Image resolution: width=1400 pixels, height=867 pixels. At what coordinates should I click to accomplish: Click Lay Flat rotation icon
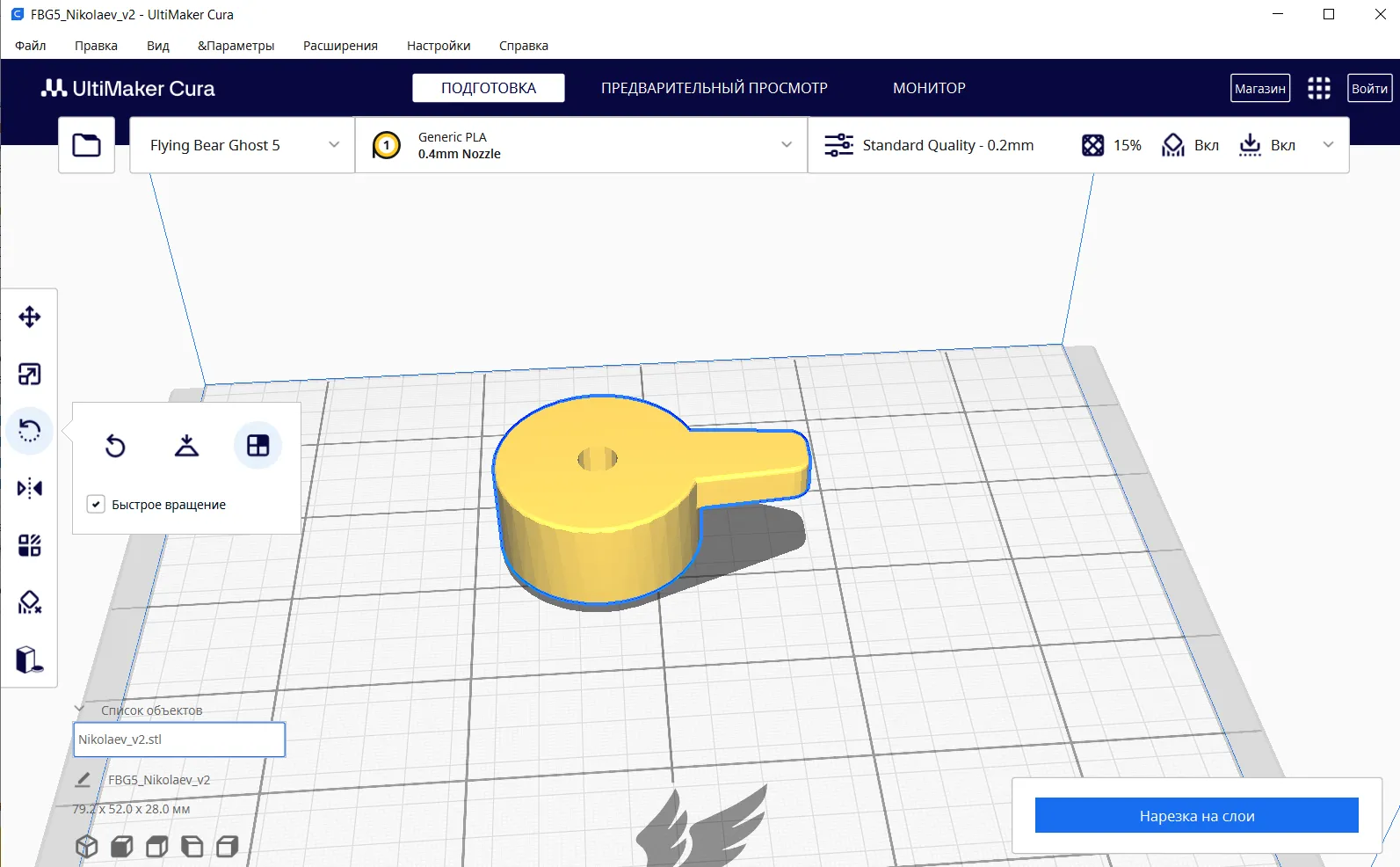point(186,446)
